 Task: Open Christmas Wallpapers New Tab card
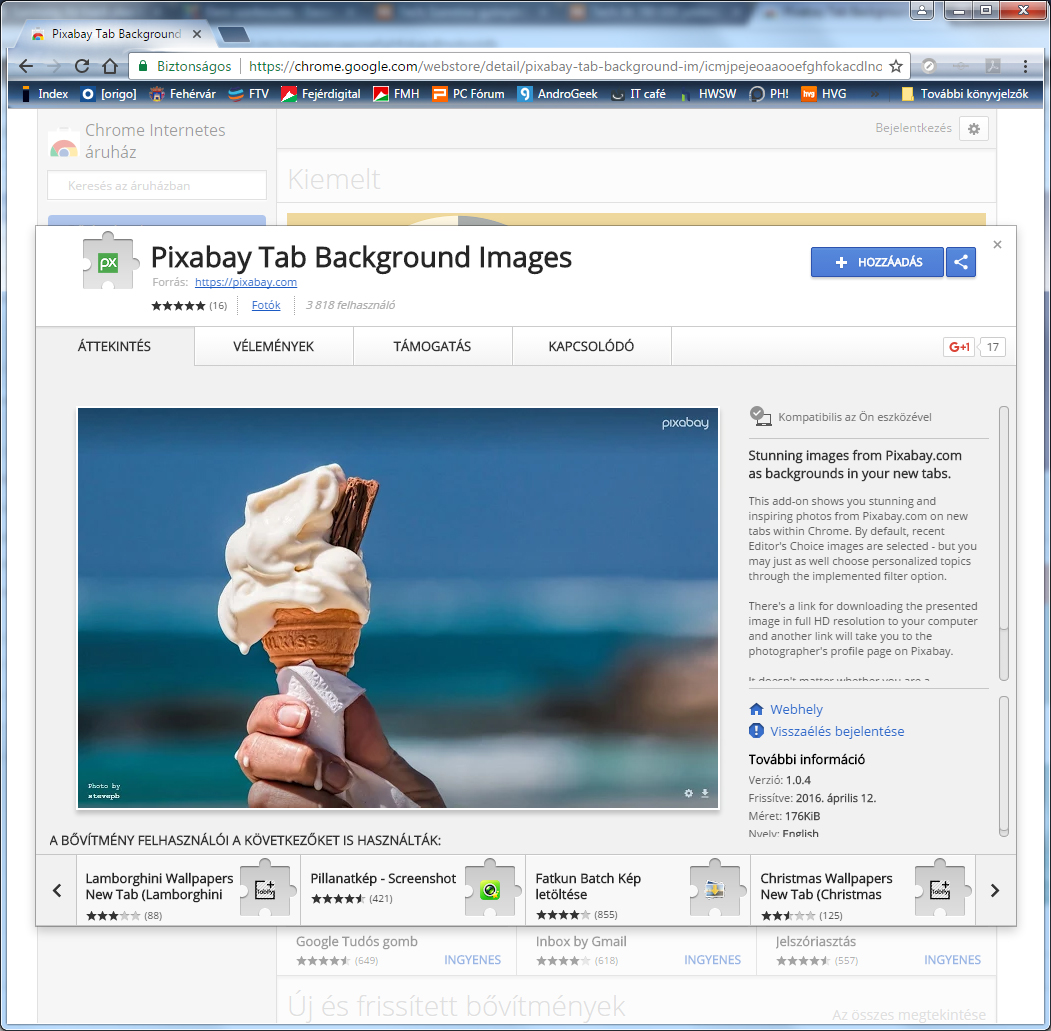[863, 890]
